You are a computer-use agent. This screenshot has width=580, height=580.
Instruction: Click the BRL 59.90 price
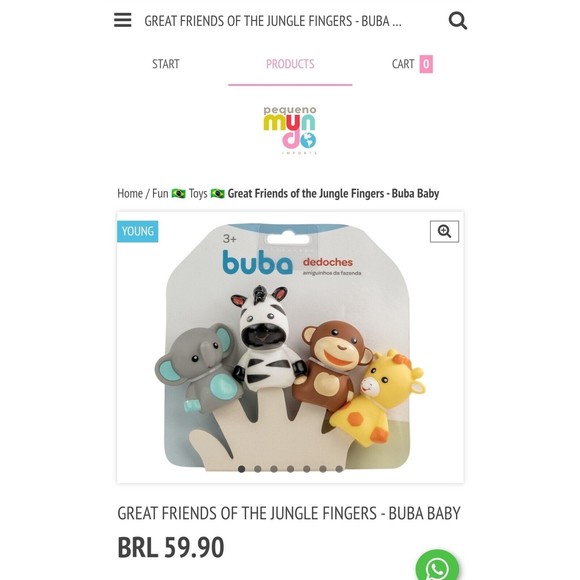(x=171, y=547)
